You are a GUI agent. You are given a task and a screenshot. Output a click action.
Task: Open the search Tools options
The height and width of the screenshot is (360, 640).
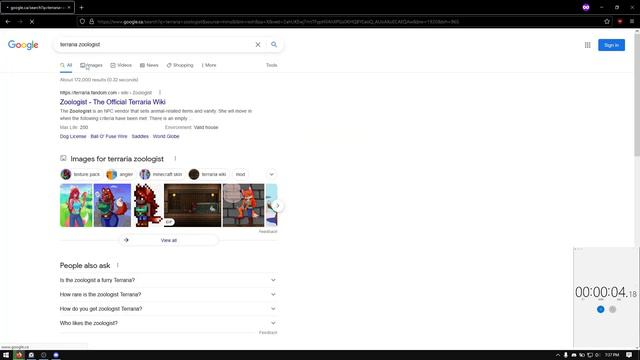(271, 65)
